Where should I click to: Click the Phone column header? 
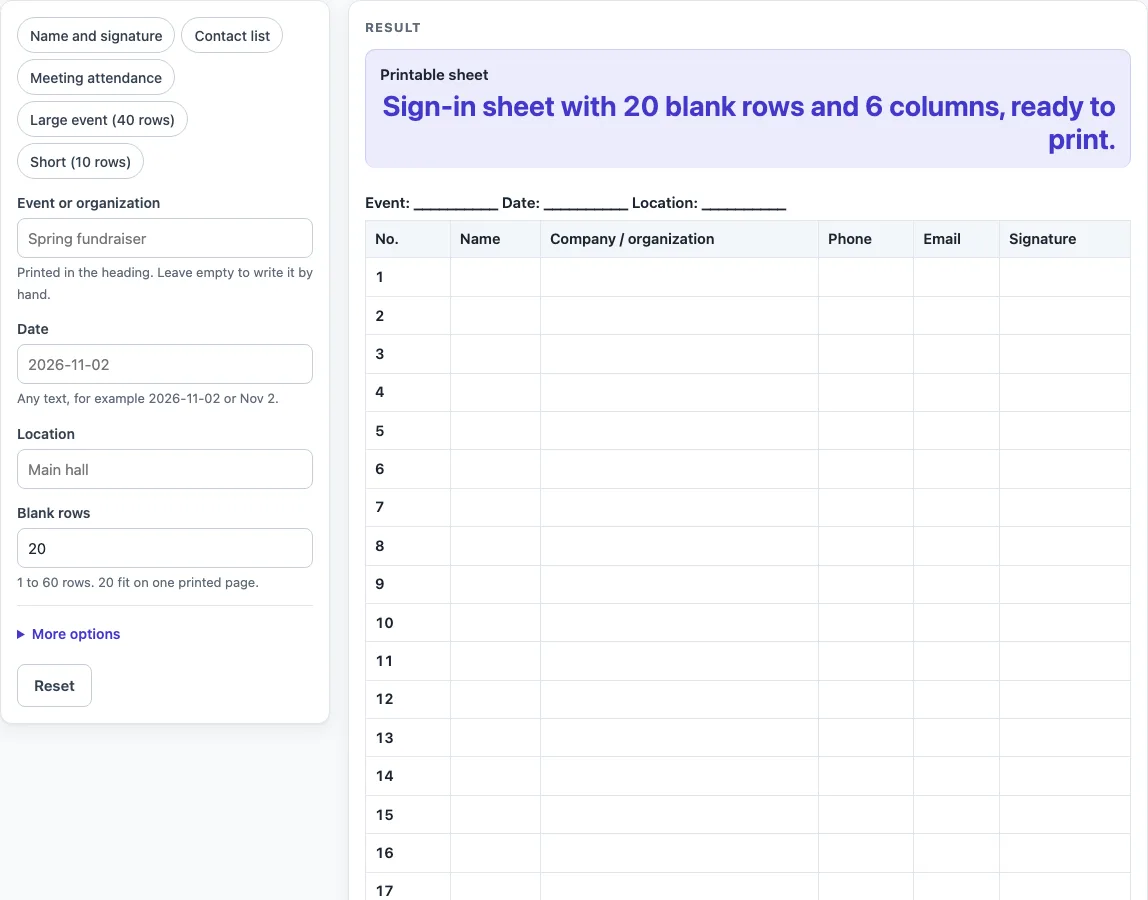[x=866, y=239]
